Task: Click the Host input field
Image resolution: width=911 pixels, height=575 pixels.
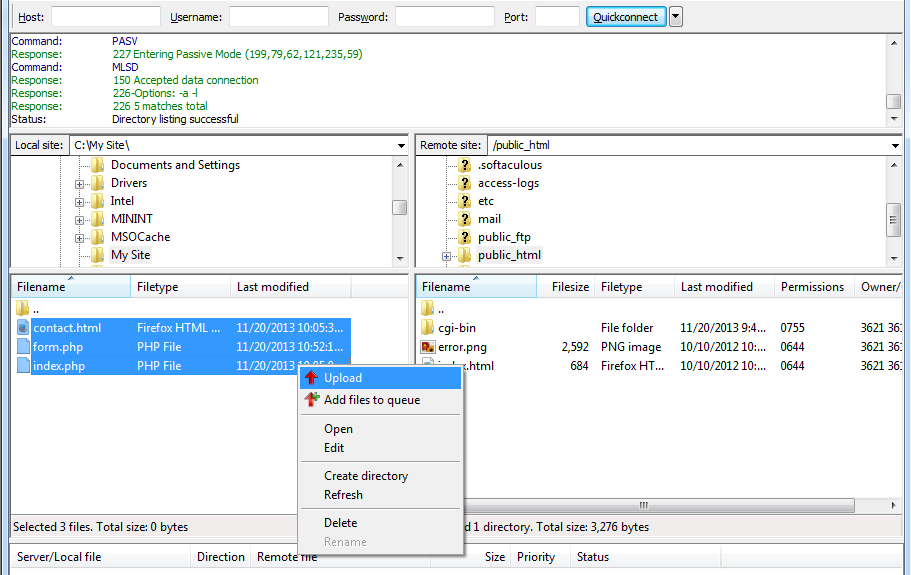Action: pyautogui.click(x=105, y=17)
